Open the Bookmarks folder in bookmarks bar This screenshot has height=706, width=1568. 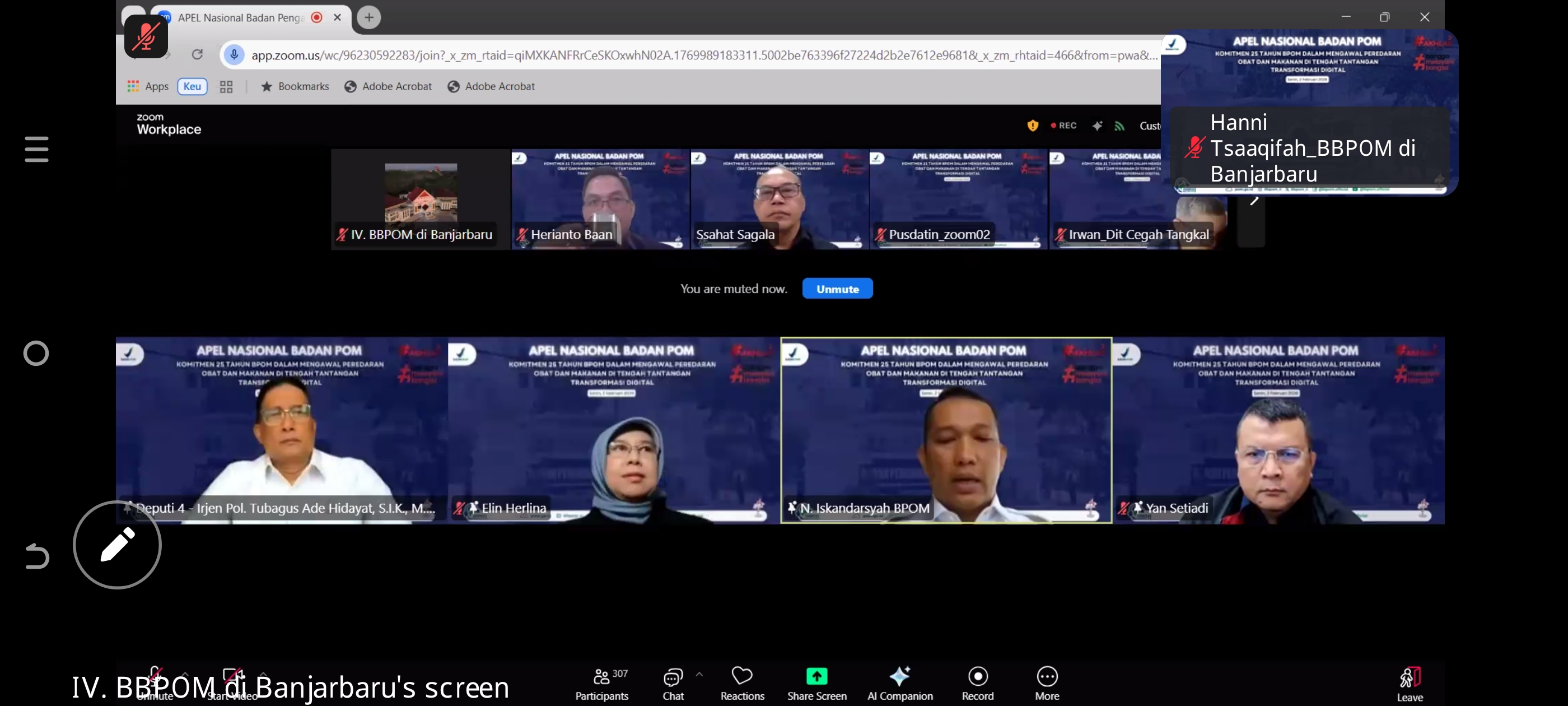(295, 86)
